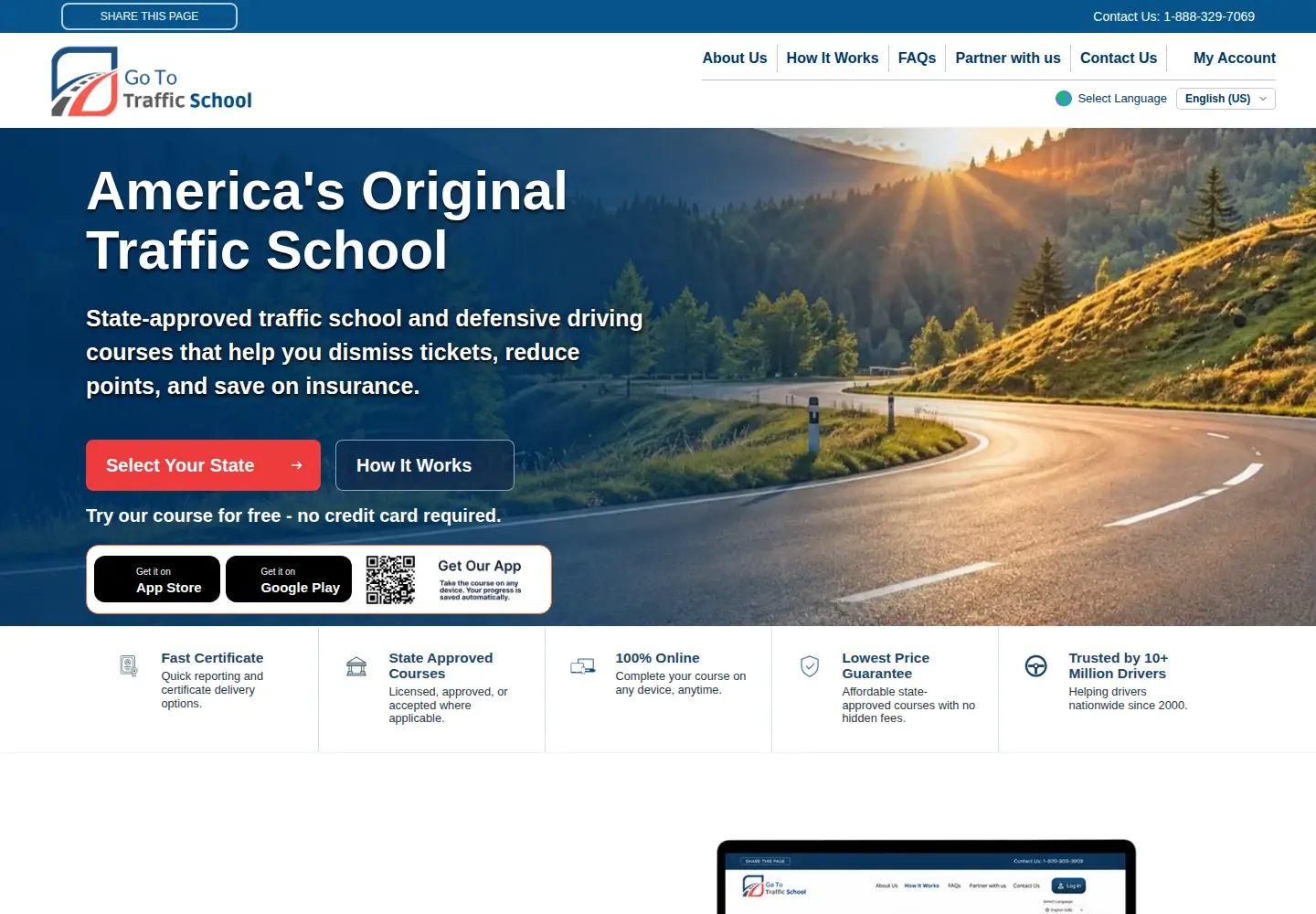1316x914 pixels.
Task: Click the Fast Certificate heading text
Action: click(212, 658)
